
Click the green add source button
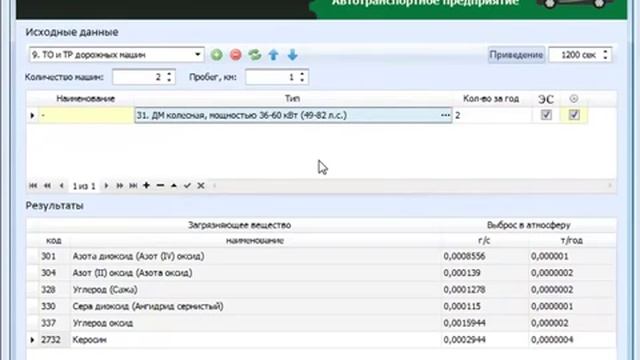217,55
